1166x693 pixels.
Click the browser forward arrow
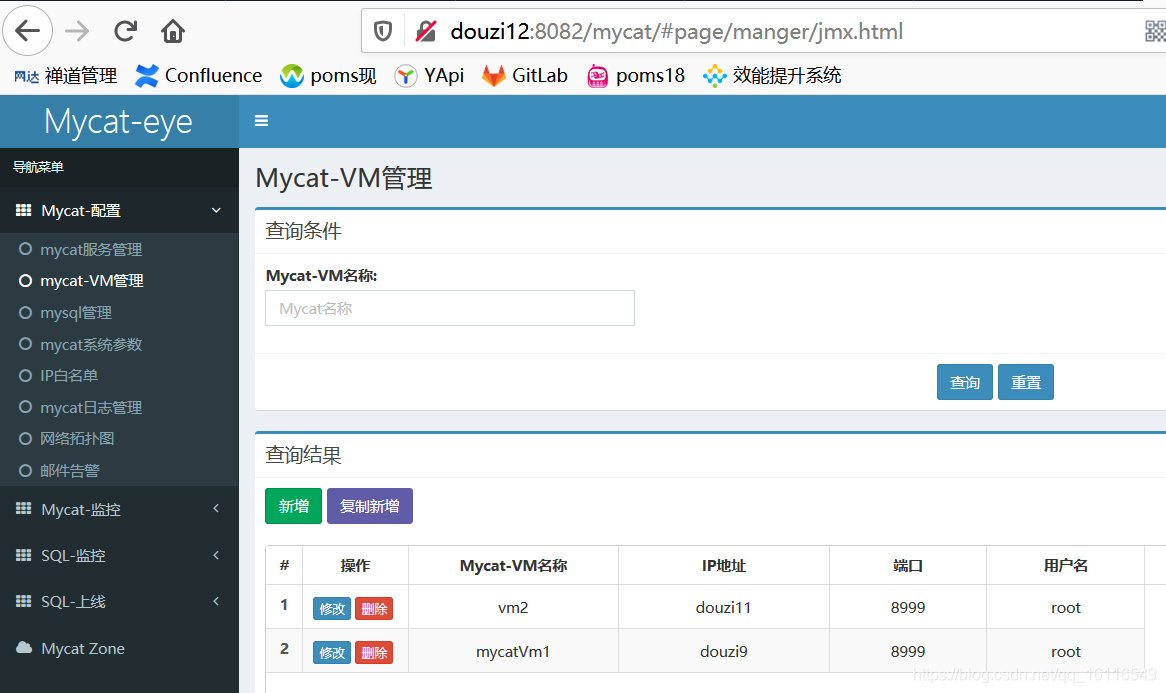coord(77,31)
